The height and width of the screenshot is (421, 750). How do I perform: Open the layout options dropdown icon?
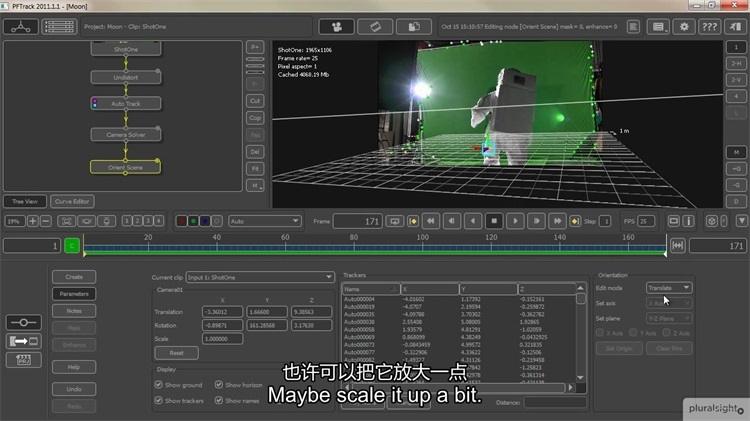tap(659, 27)
